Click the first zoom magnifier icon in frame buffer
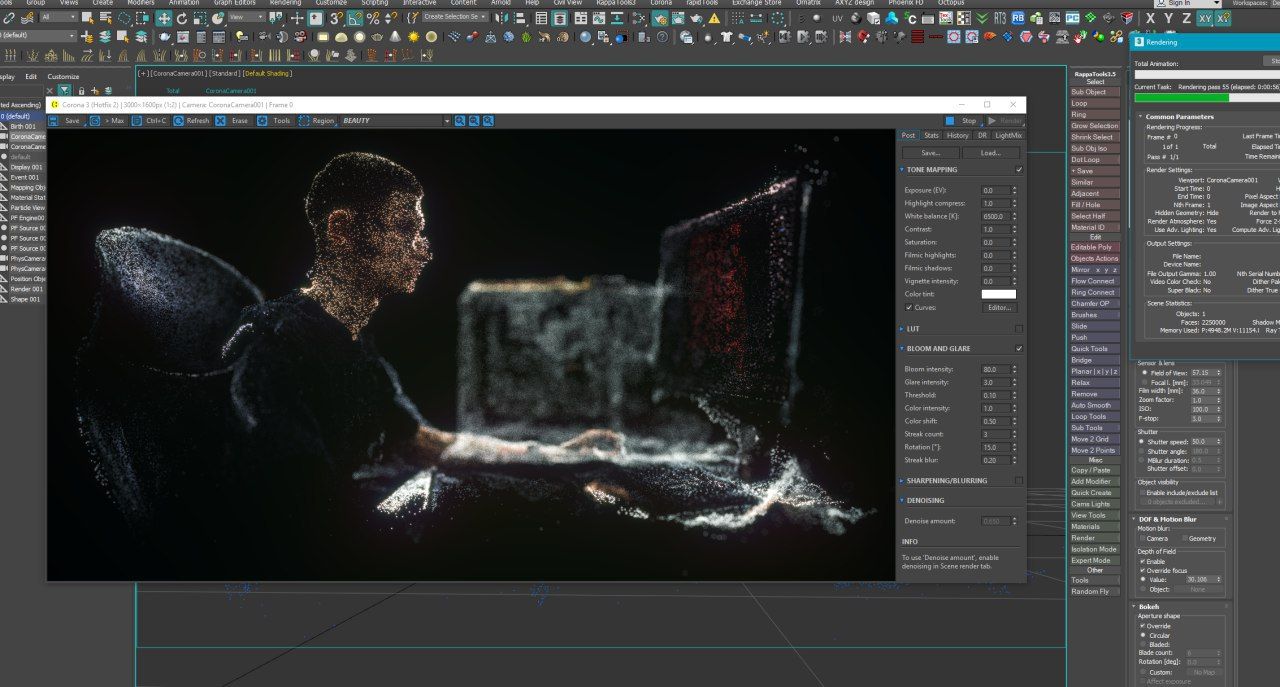Screen dimensions: 1280x687 coord(460,120)
